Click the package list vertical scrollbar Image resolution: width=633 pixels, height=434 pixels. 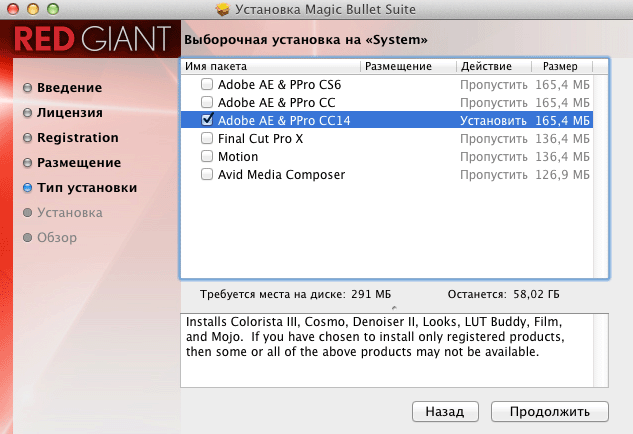(600, 176)
